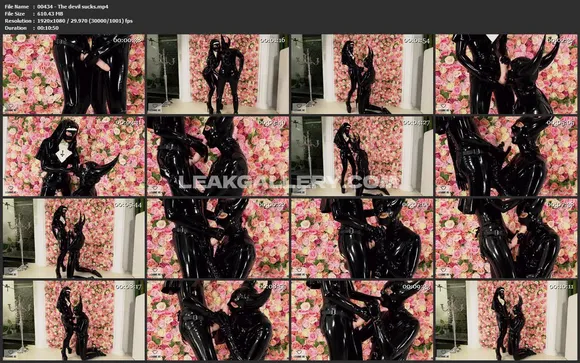Open the thumbnail stamped 00:04:27
Image resolution: width=580 pixels, height=363 pixels.
pos(362,156)
